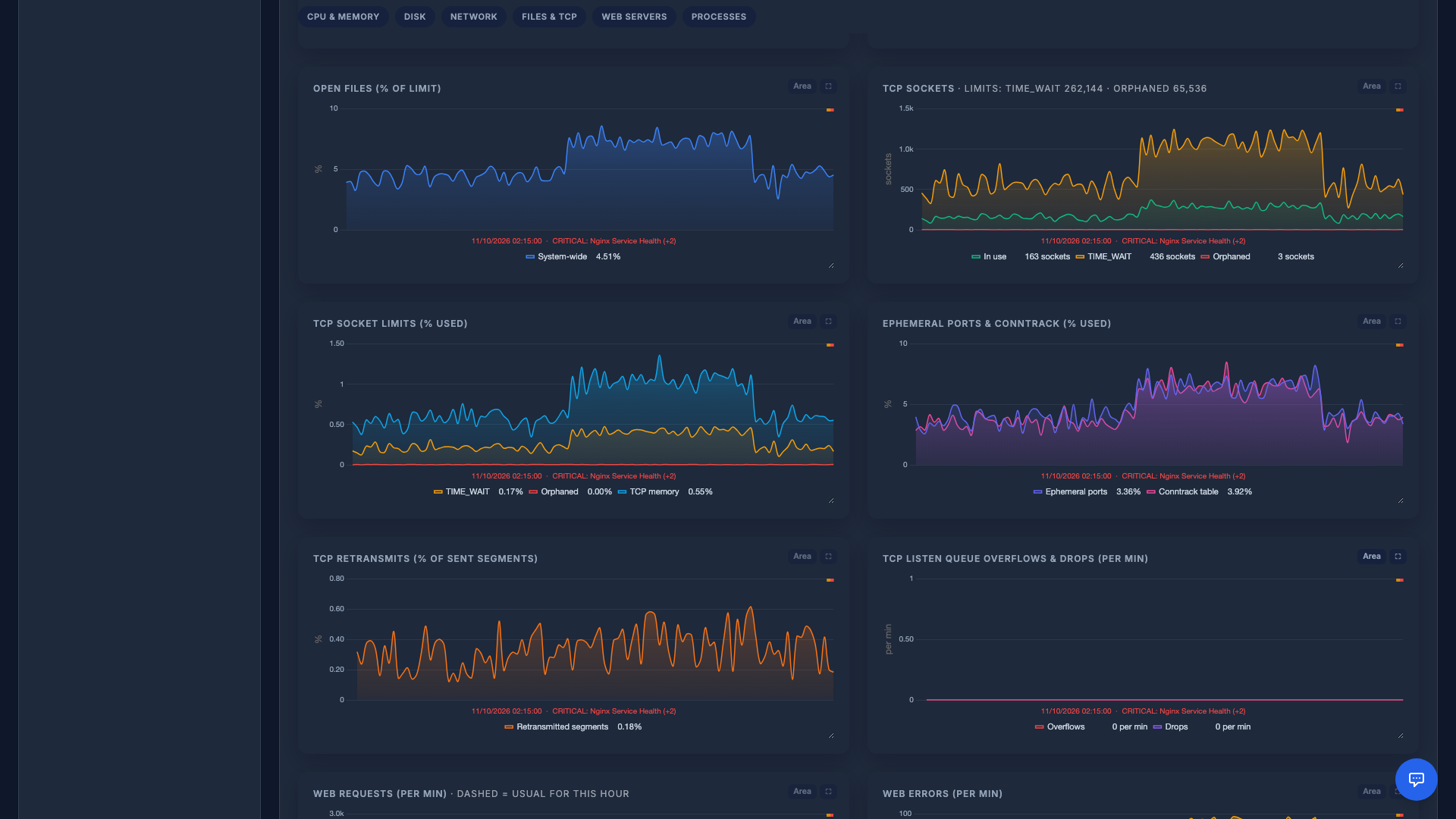The image size is (1456, 819).
Task: Toggle Area mode on Web Errors chart
Action: coord(1372,792)
